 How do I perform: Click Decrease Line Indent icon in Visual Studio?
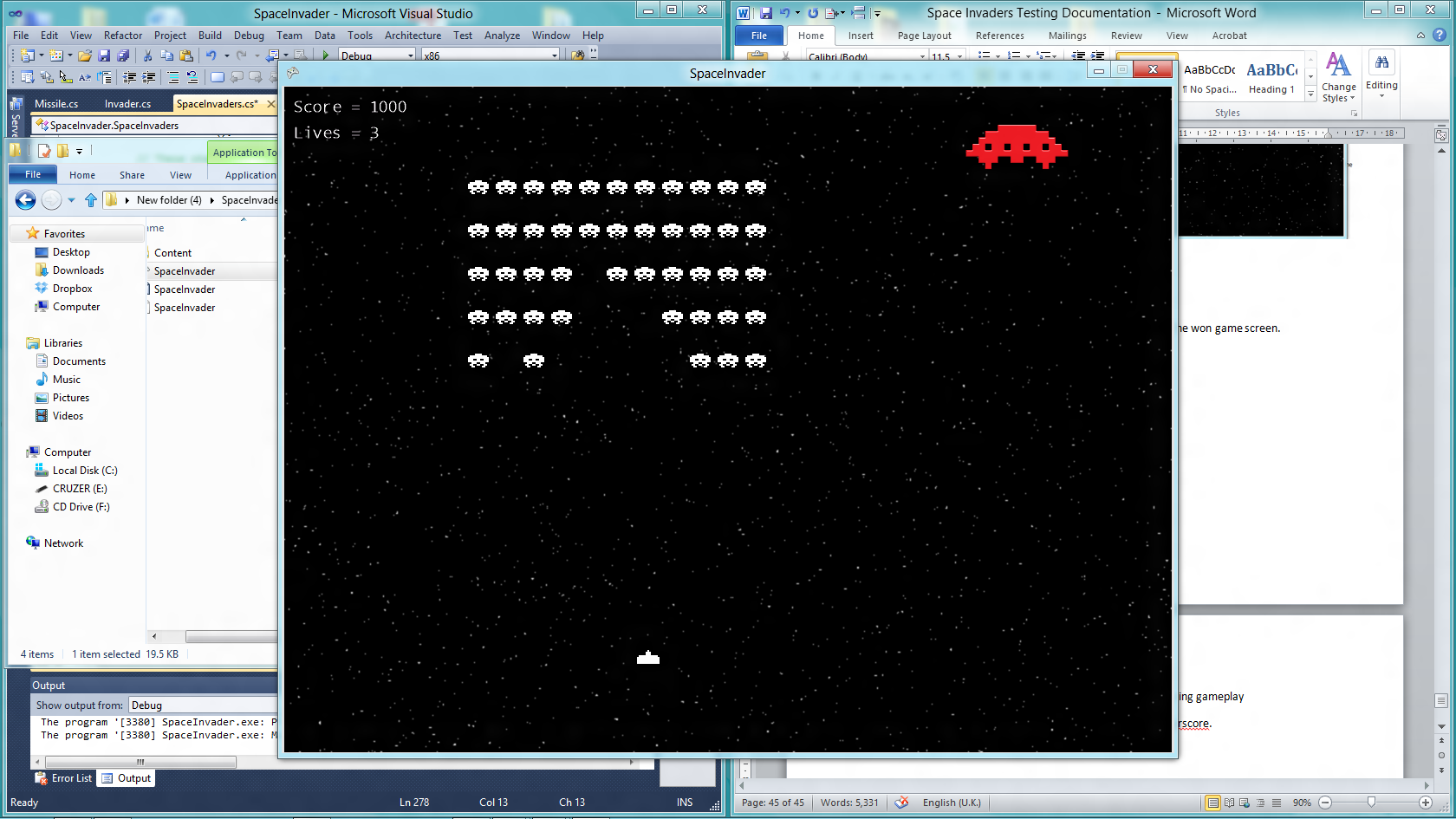(129, 77)
